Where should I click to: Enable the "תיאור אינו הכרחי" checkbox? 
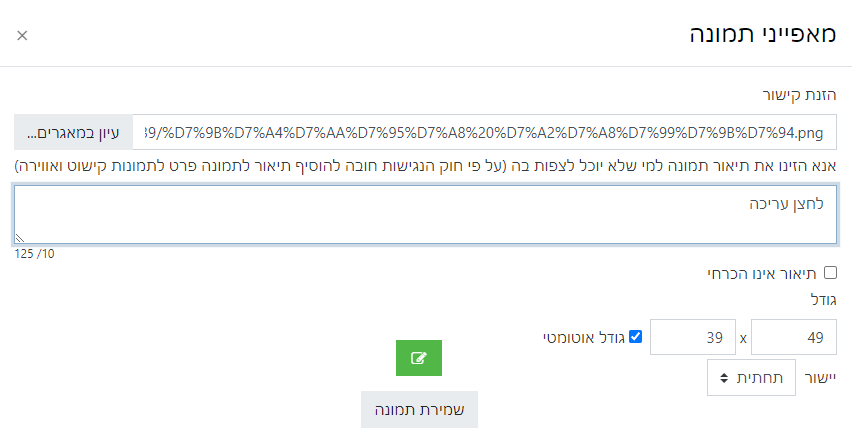[x=830, y=272]
